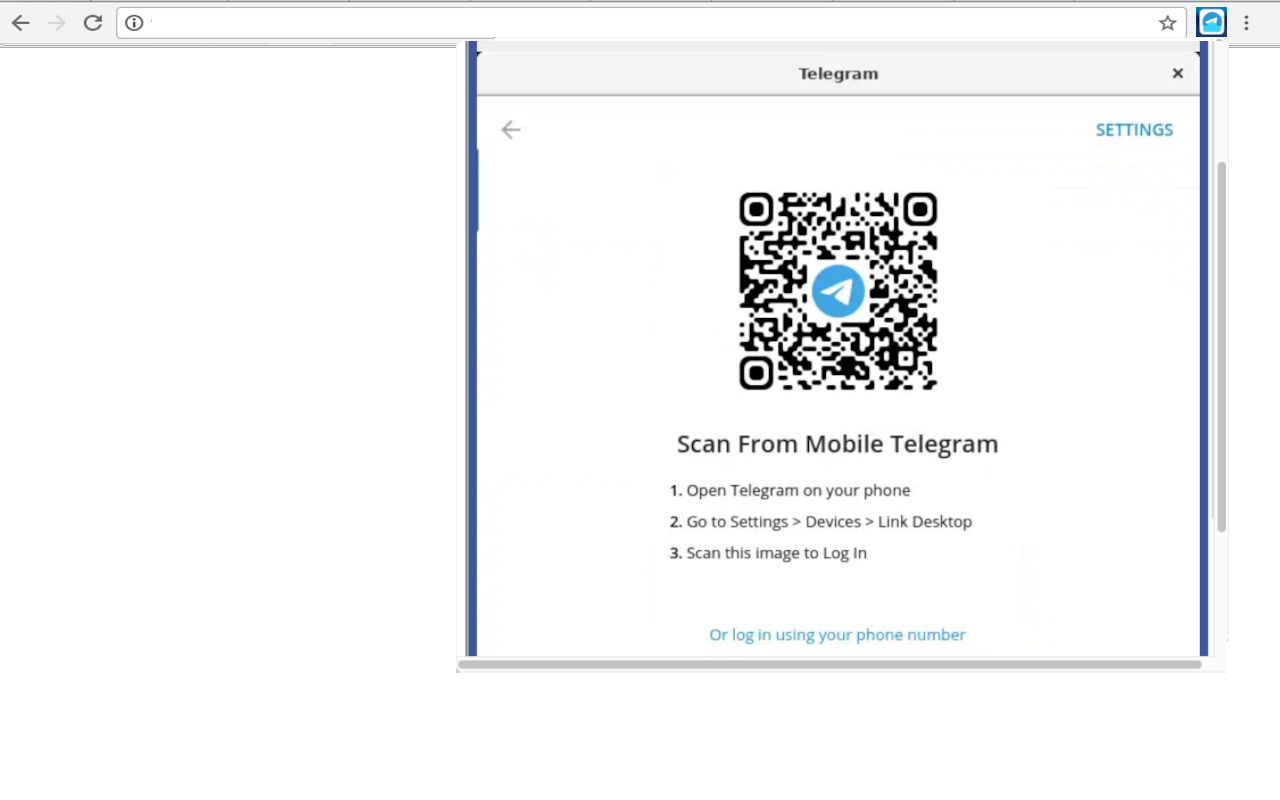Go back using the popup's left arrow

pyautogui.click(x=511, y=129)
